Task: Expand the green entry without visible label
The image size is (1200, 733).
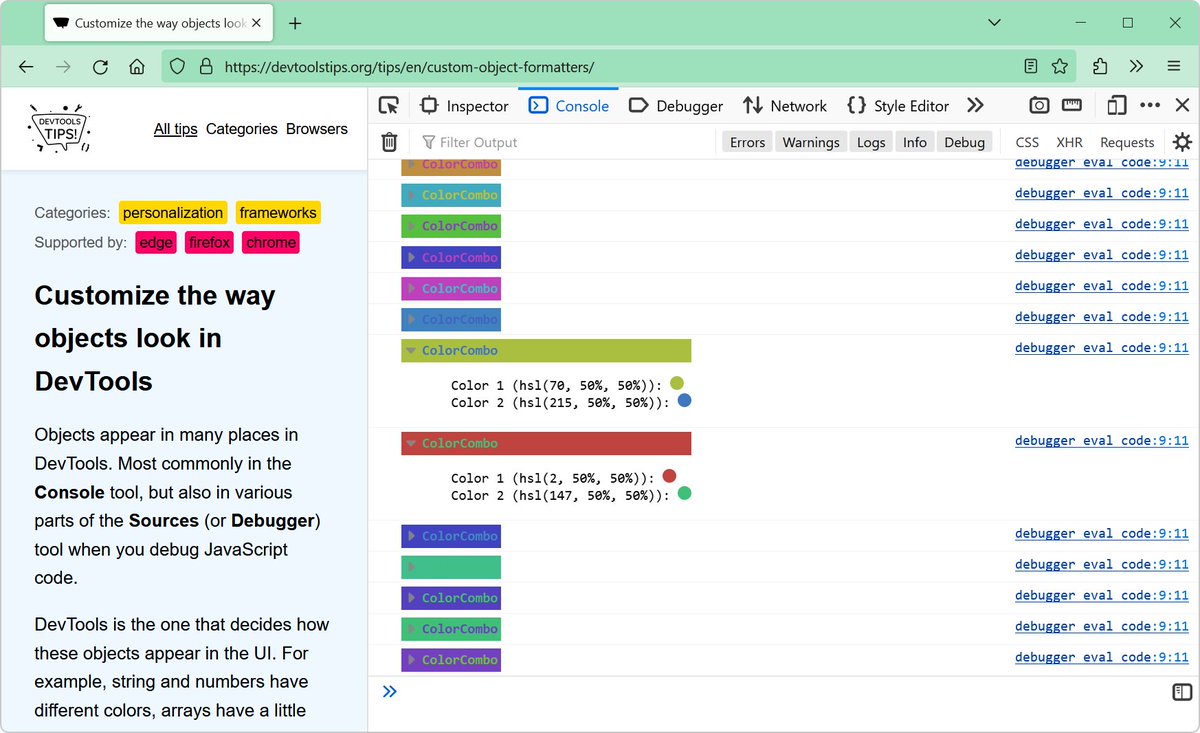Action: click(x=411, y=567)
